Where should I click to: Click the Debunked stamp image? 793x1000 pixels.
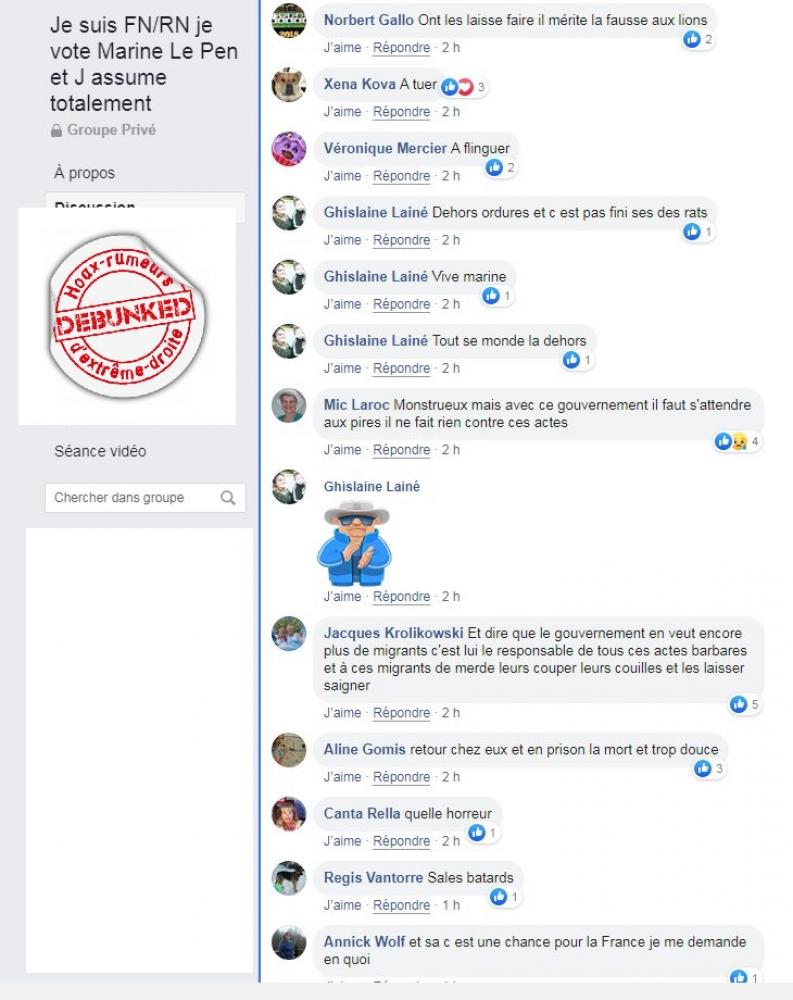tap(127, 316)
